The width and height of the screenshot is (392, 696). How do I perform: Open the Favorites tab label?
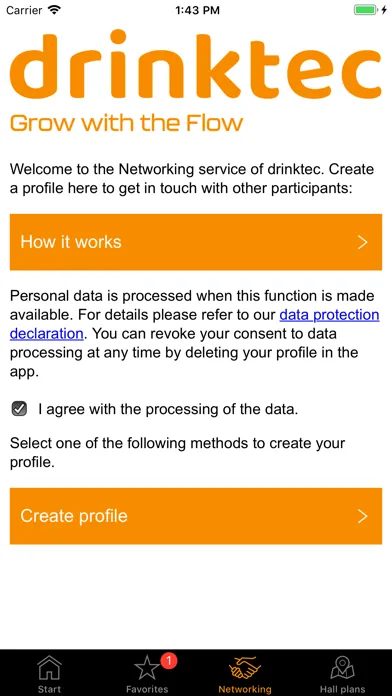147,689
